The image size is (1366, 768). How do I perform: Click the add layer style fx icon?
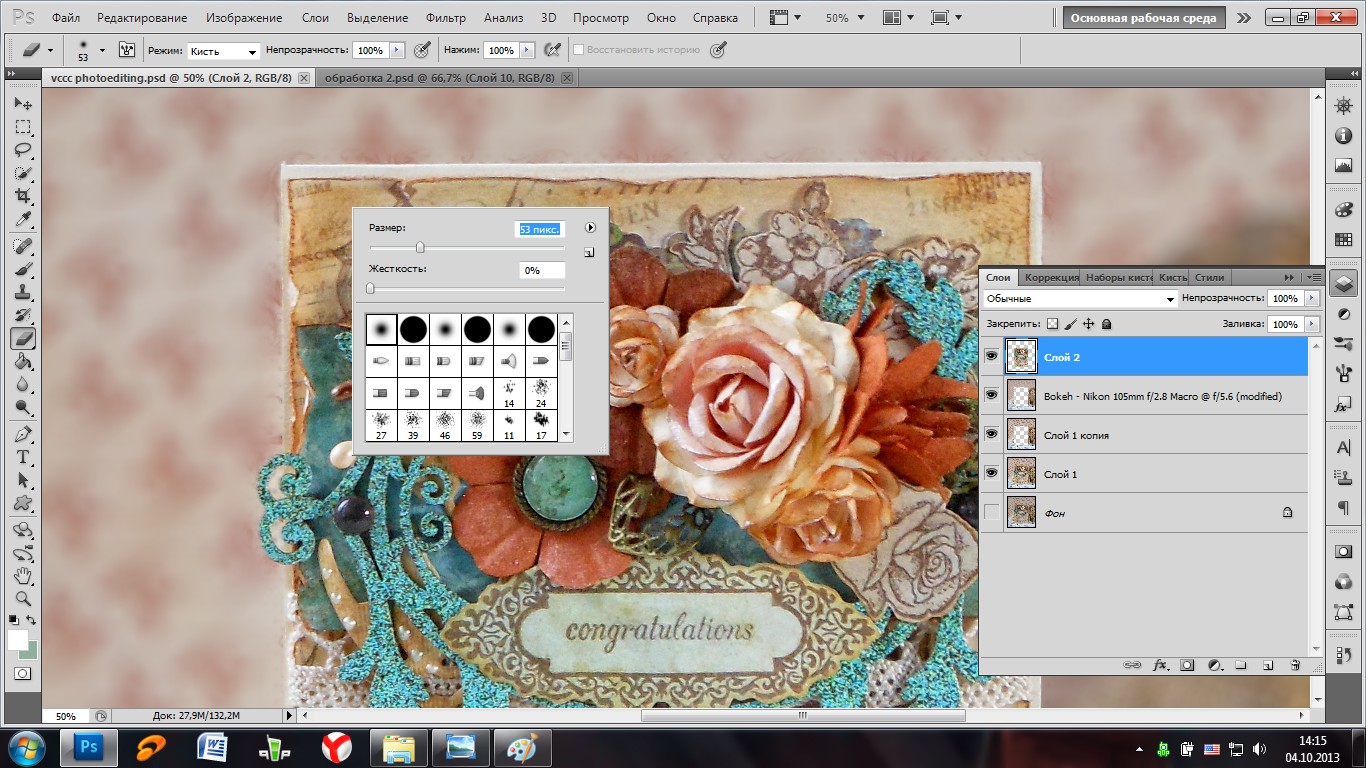coord(1161,664)
